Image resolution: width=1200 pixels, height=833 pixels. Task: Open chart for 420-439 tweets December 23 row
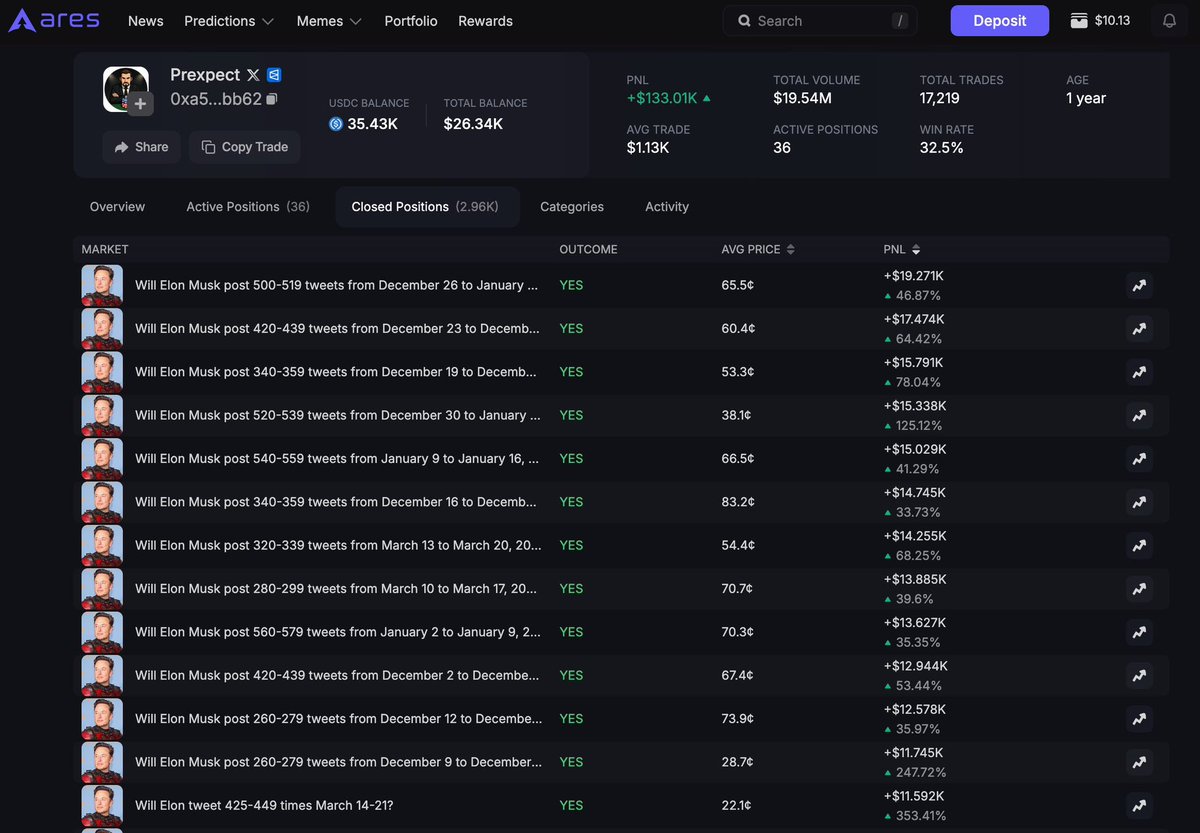point(1139,329)
